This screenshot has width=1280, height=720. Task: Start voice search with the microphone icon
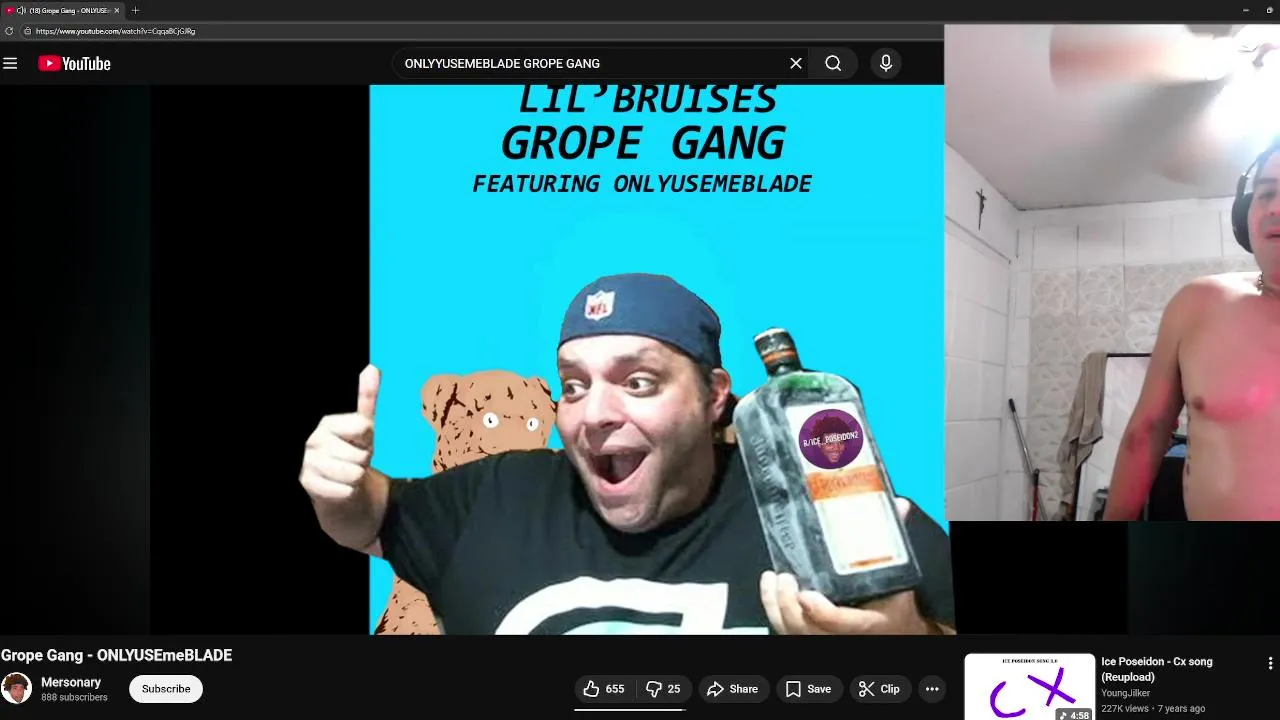coord(886,63)
